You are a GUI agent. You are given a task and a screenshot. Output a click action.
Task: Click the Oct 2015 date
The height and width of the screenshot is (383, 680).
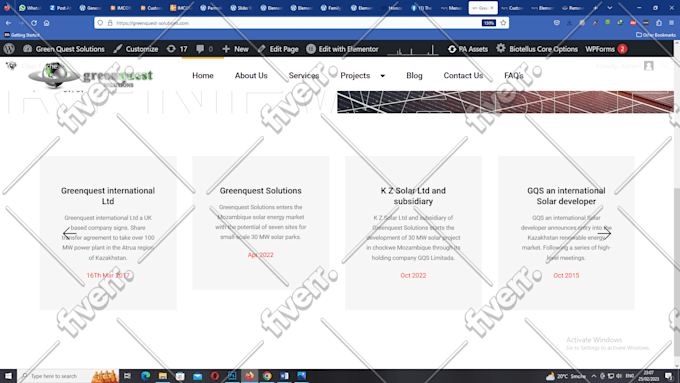pos(566,275)
